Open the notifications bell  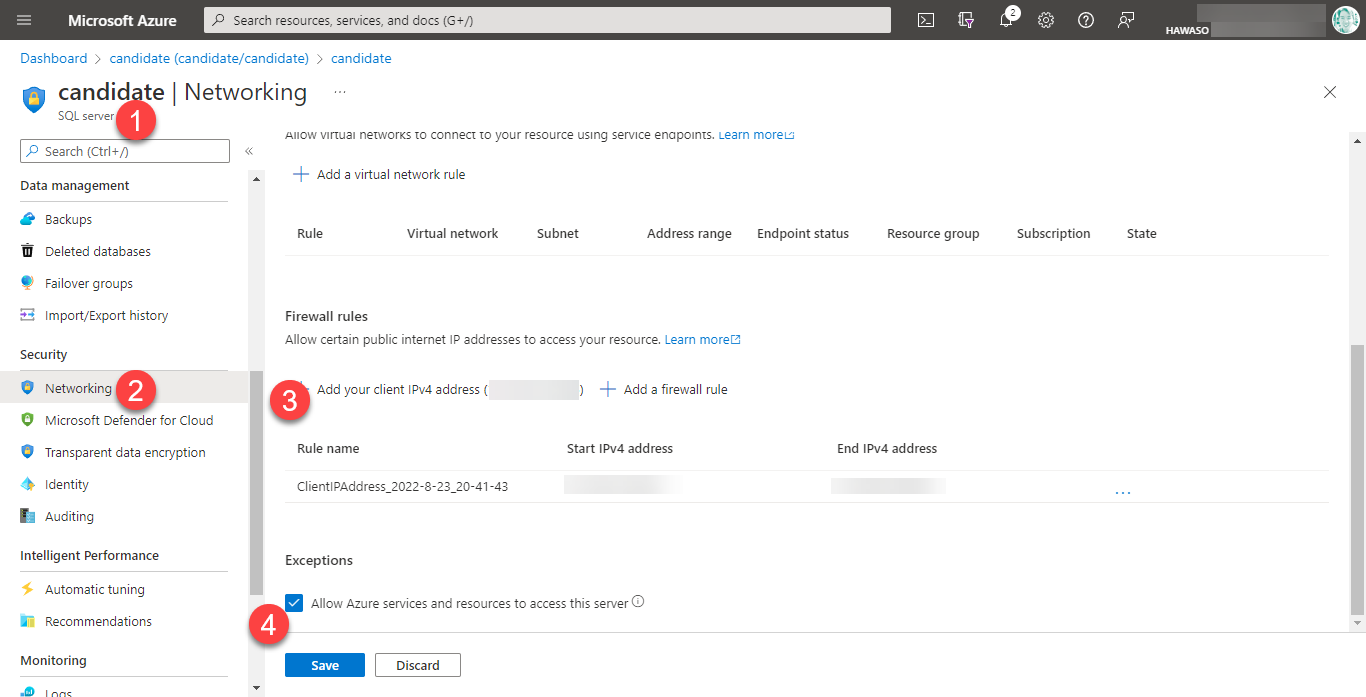[1005, 19]
